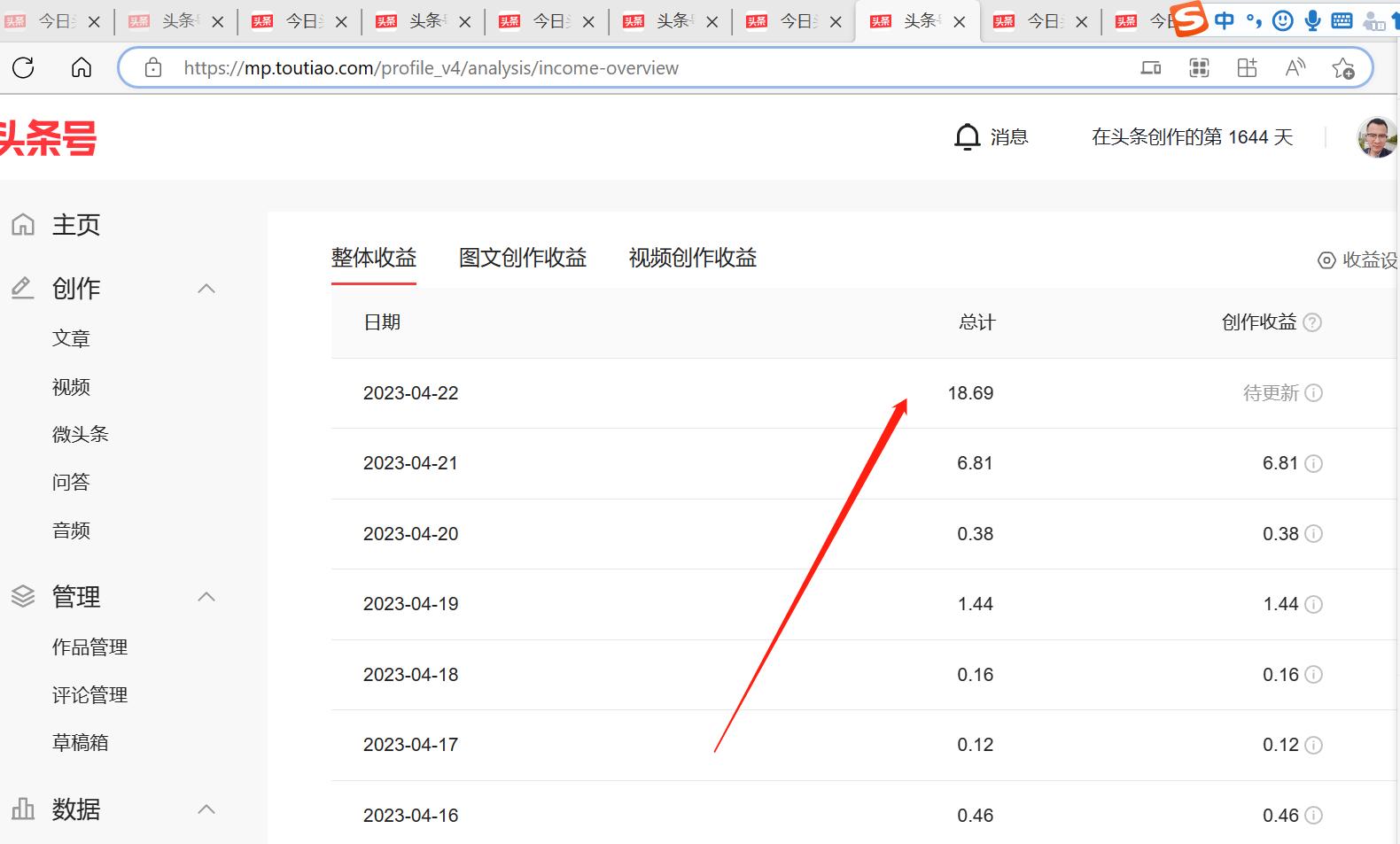Click the browser refresh icon
Image resolution: width=1400 pixels, height=844 pixels.
click(x=24, y=67)
